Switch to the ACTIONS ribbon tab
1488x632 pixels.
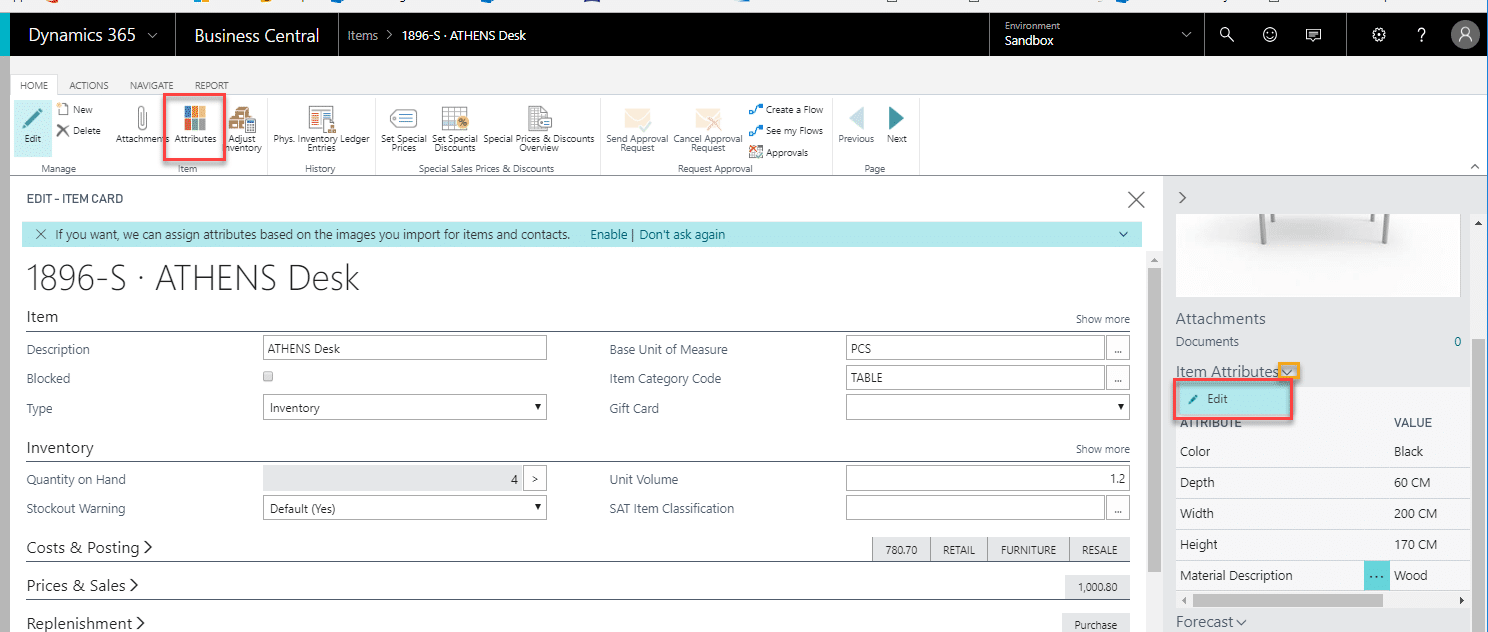88,85
